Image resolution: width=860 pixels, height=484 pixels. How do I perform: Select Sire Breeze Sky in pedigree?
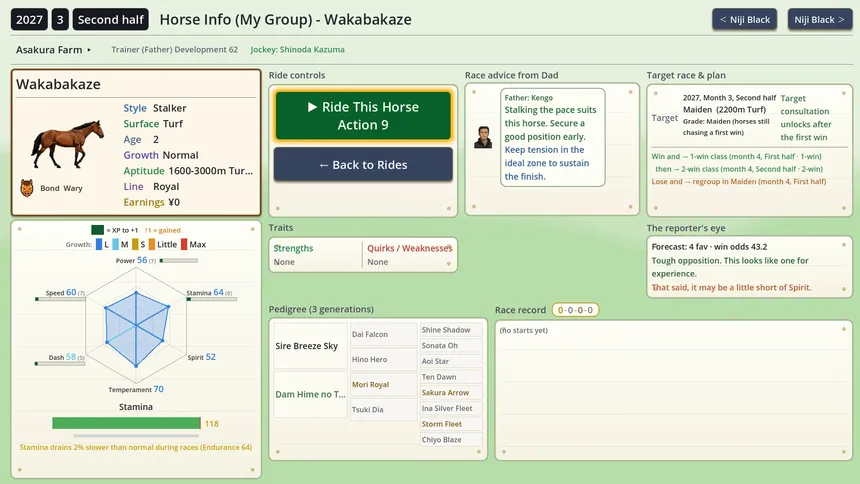coord(310,346)
